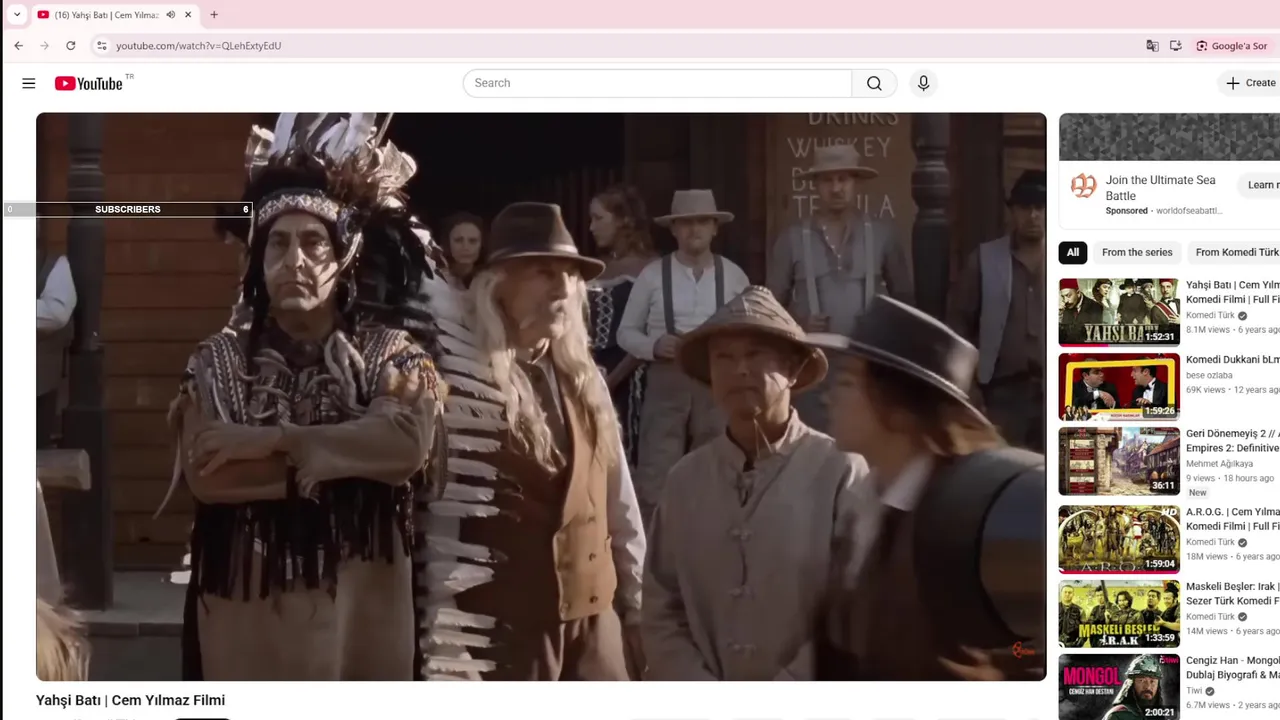Start voice search with microphone icon
The image size is (1280, 720).
pyautogui.click(x=923, y=83)
